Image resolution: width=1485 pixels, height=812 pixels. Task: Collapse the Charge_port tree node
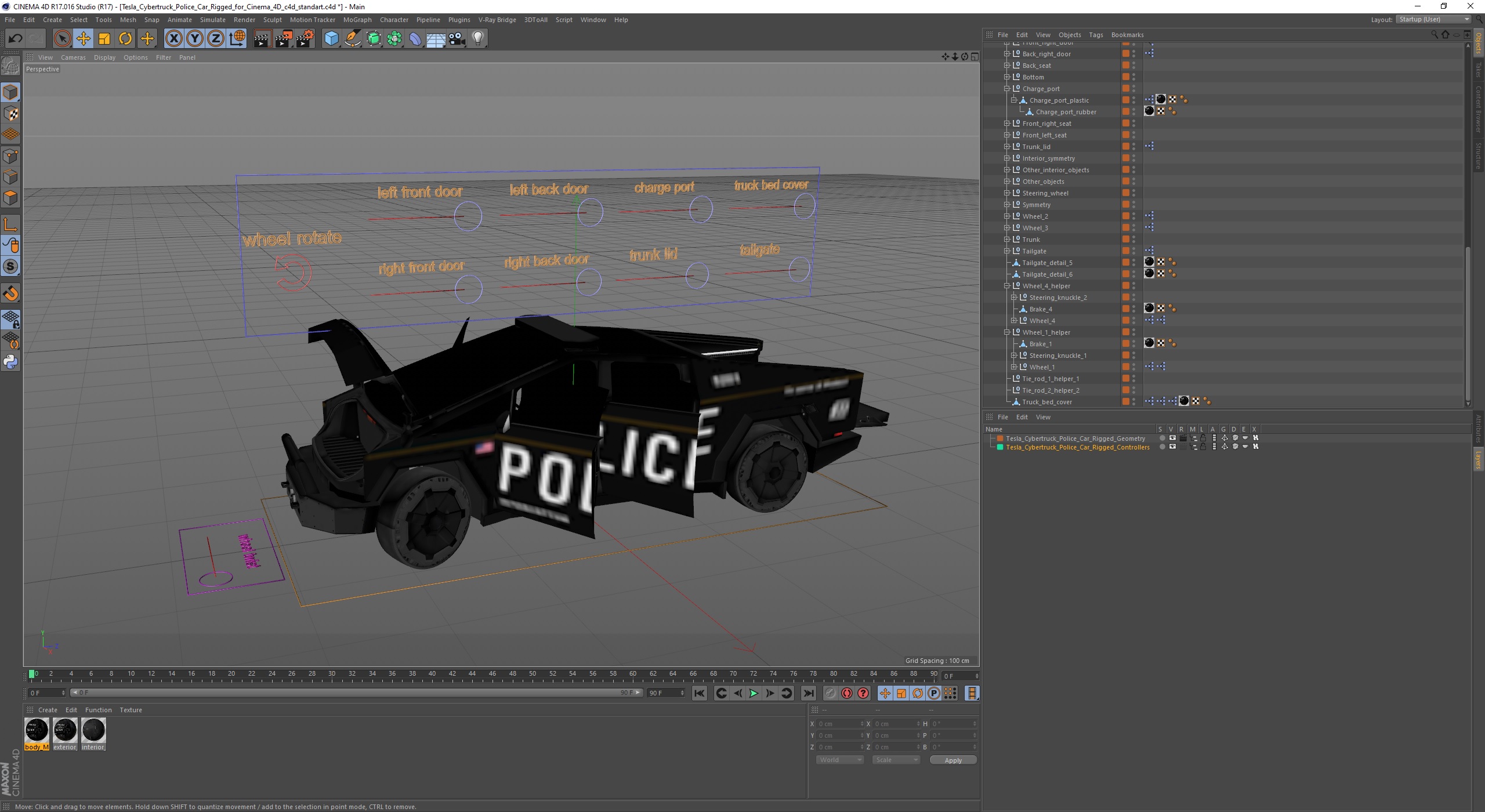(1007, 89)
